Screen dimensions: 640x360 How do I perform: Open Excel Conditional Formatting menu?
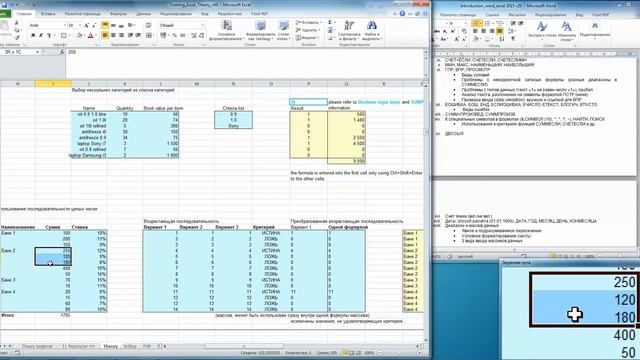tap(227, 30)
